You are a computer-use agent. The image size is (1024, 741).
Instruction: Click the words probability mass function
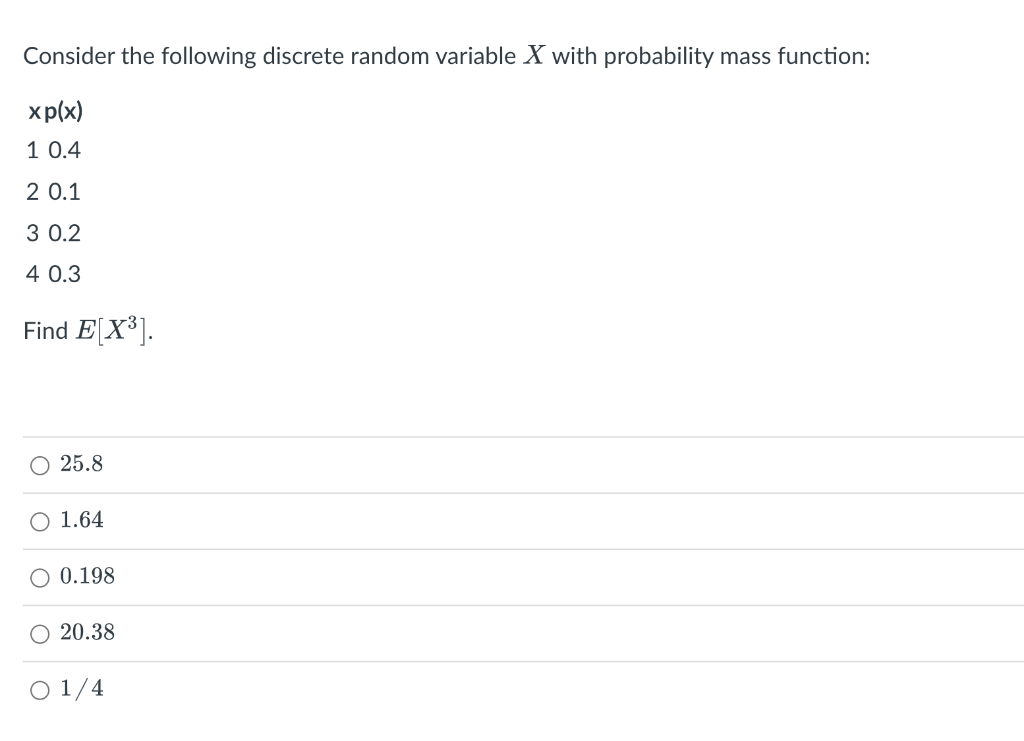click(x=736, y=57)
